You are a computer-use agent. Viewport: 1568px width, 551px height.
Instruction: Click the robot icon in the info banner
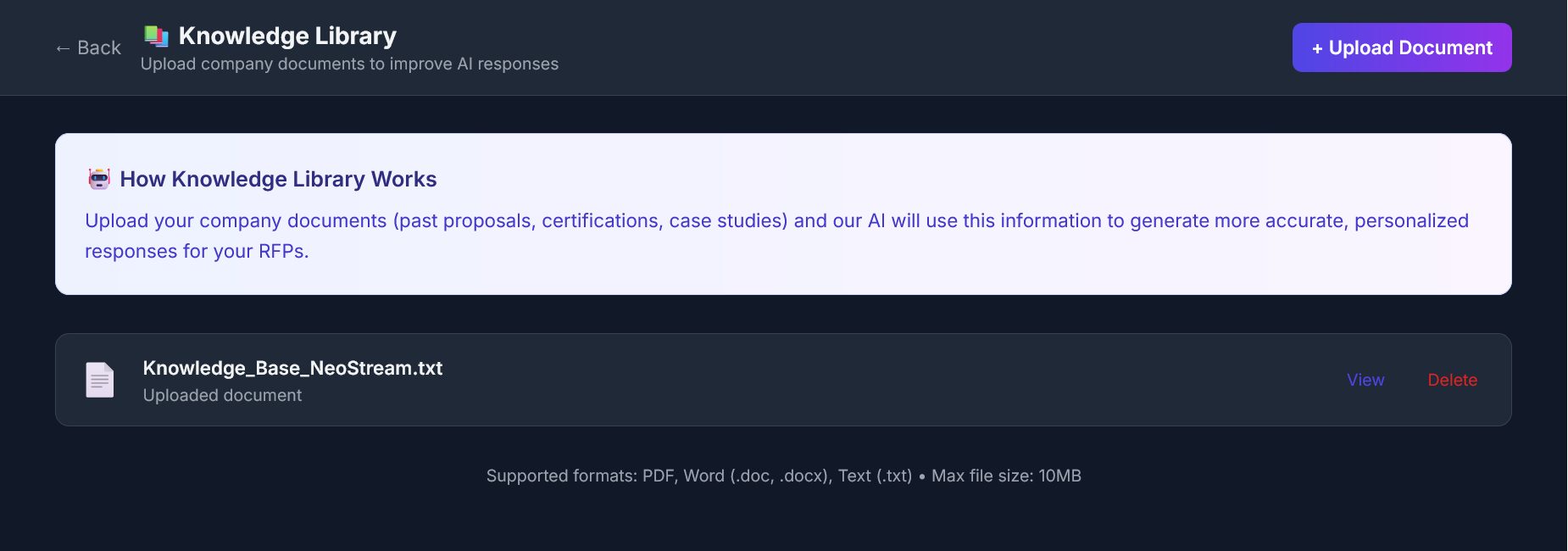tap(99, 179)
